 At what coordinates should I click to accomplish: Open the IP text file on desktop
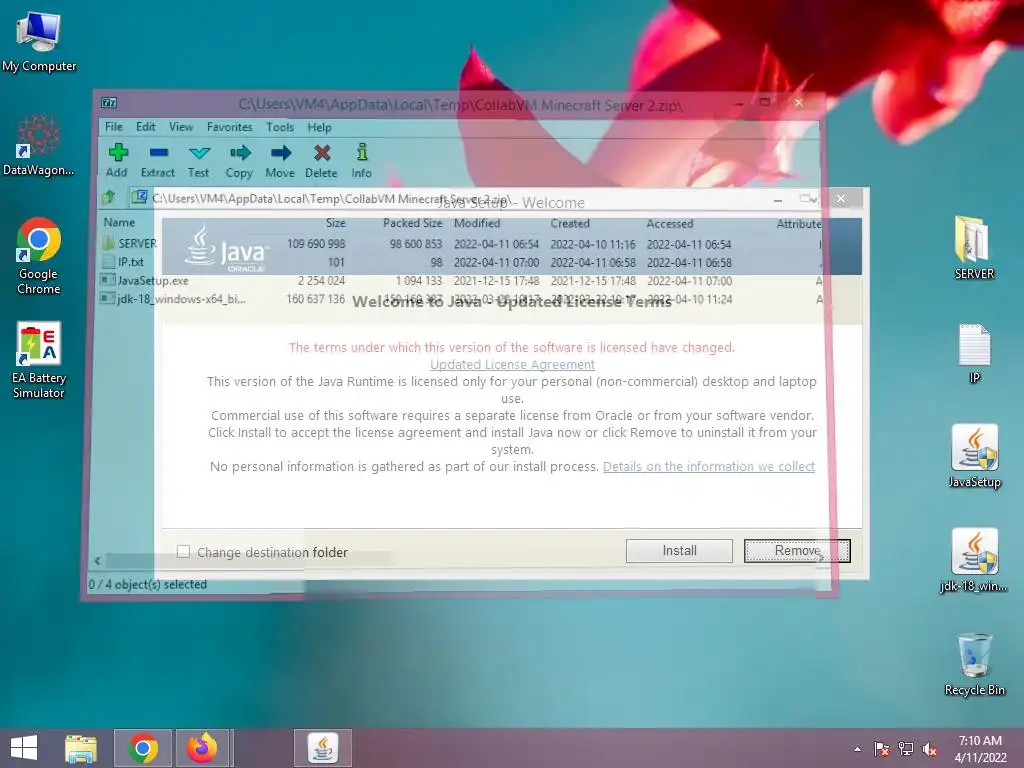pyautogui.click(x=974, y=353)
